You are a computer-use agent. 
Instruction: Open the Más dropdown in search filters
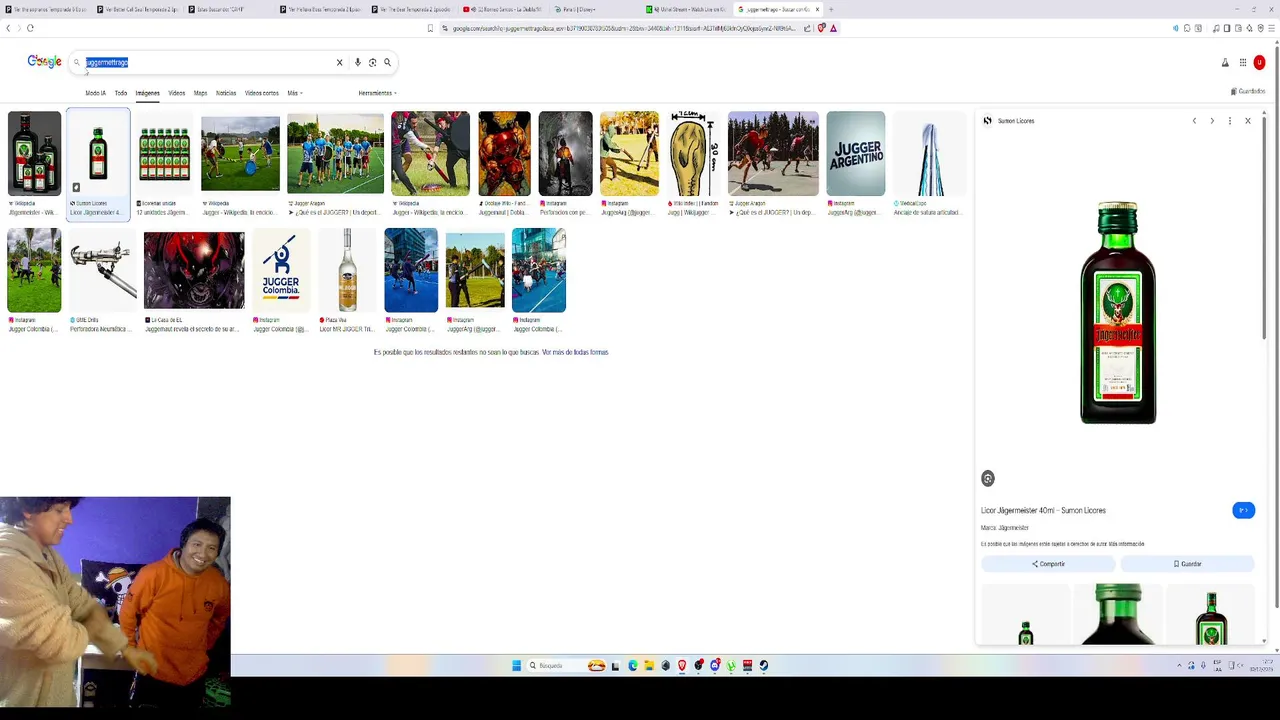click(x=295, y=93)
